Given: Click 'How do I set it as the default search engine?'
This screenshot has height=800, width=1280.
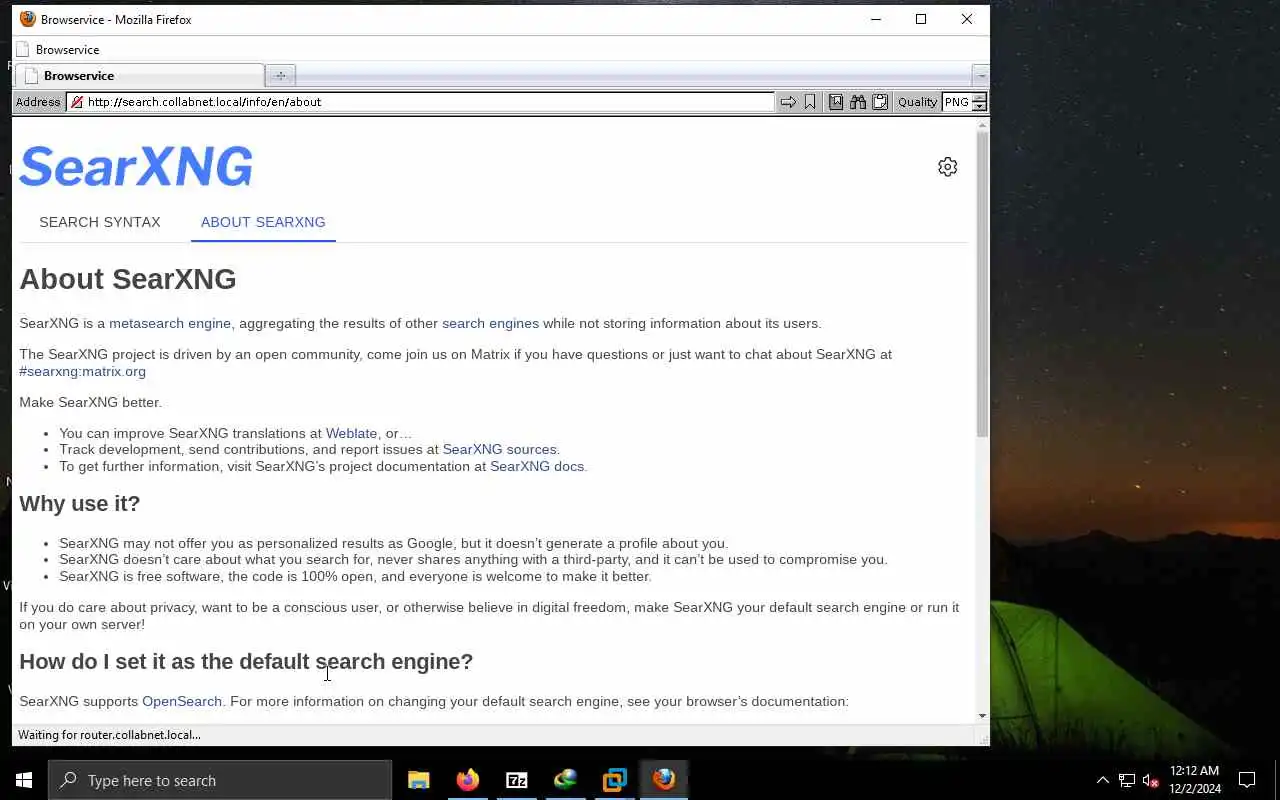Looking at the screenshot, I should click(x=246, y=661).
